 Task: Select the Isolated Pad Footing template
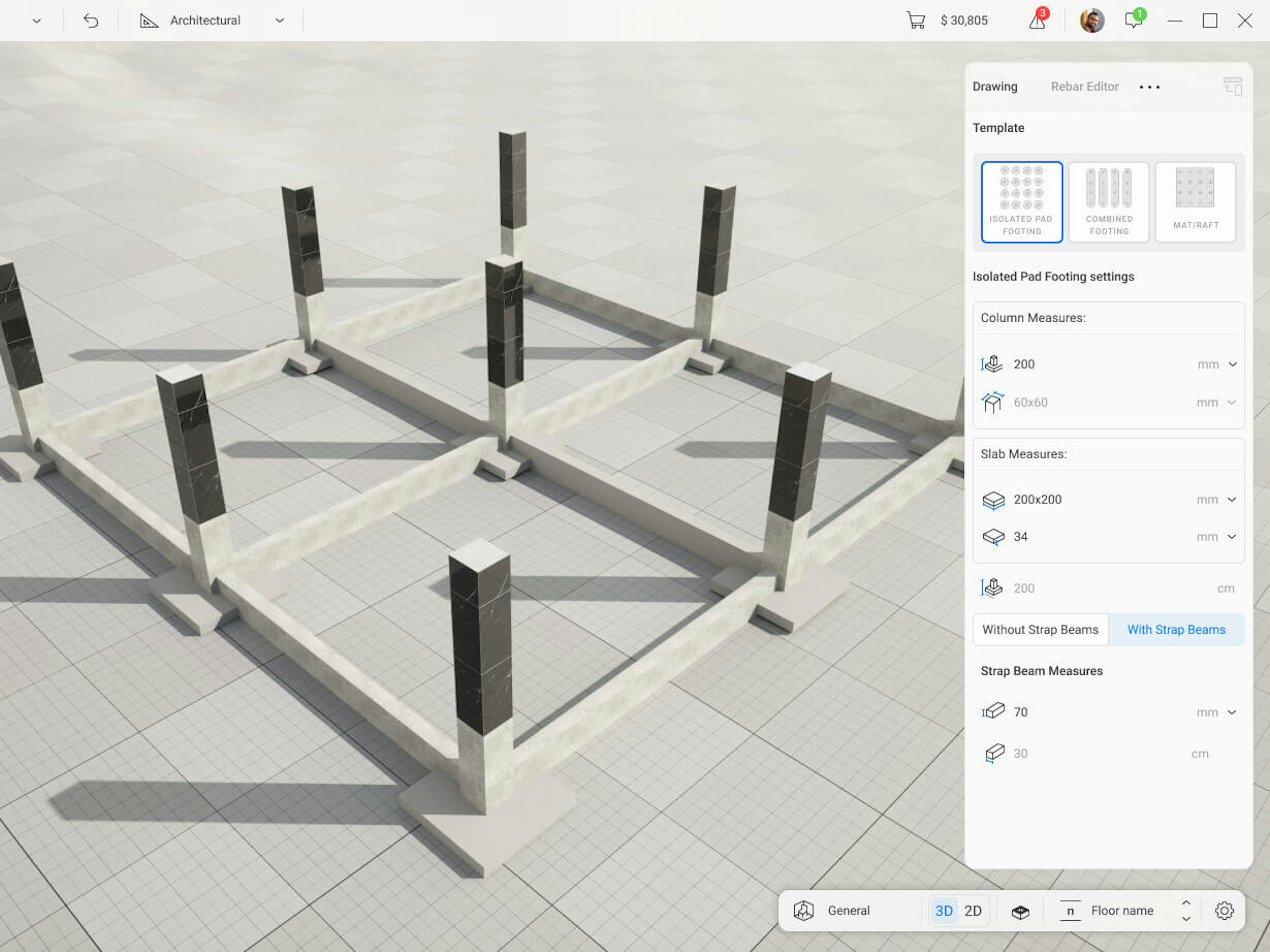point(1022,202)
